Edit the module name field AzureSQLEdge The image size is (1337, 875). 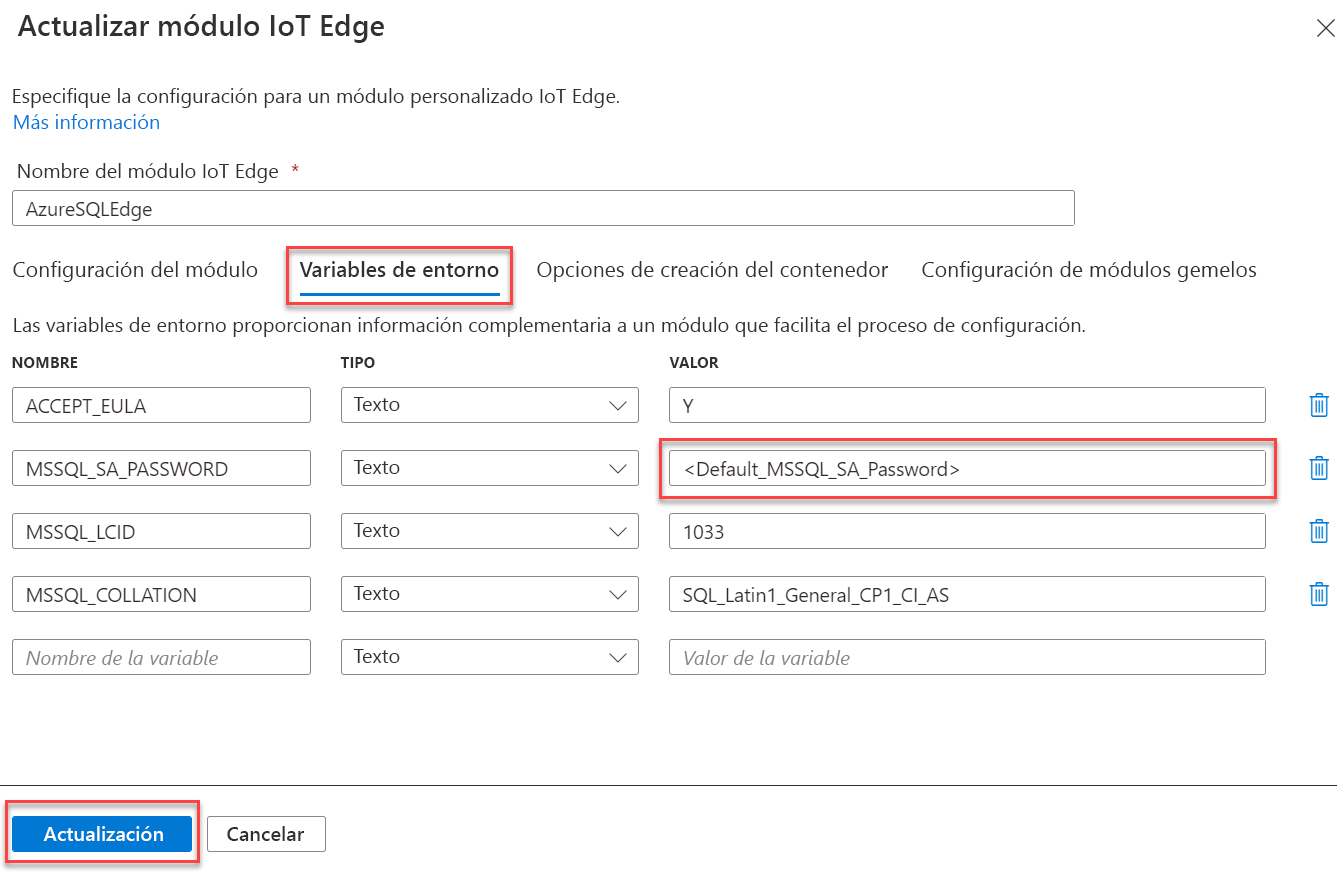click(543, 208)
